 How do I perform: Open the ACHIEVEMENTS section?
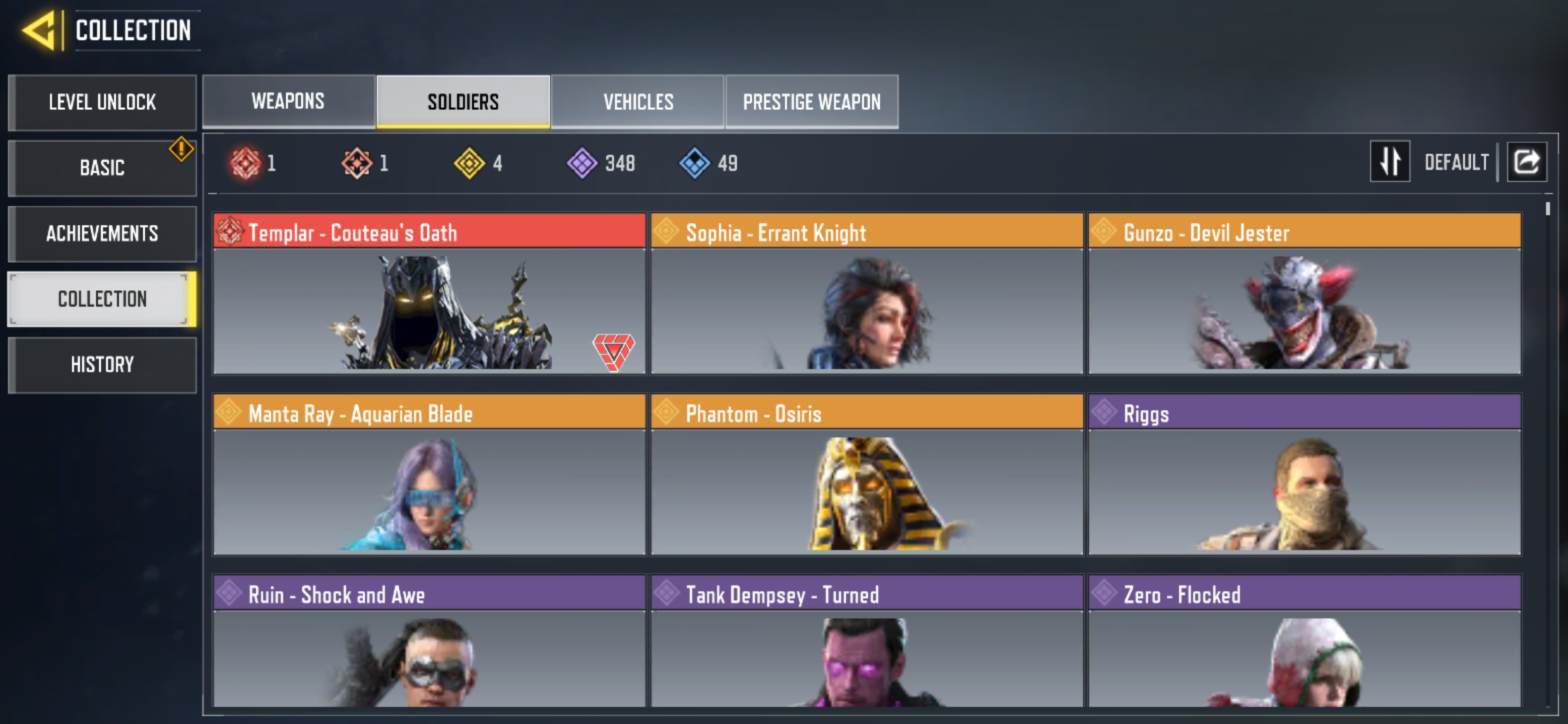[x=102, y=233]
